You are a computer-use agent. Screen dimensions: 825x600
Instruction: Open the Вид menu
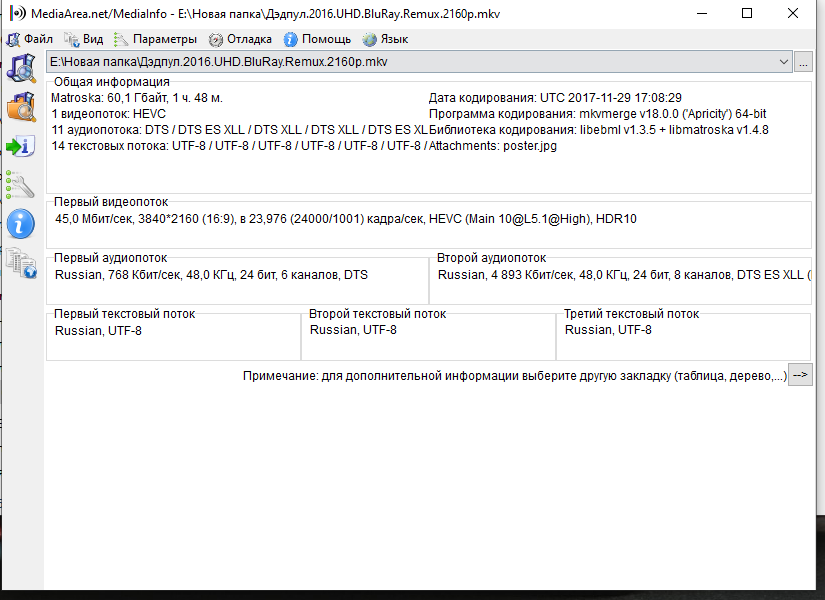click(84, 39)
